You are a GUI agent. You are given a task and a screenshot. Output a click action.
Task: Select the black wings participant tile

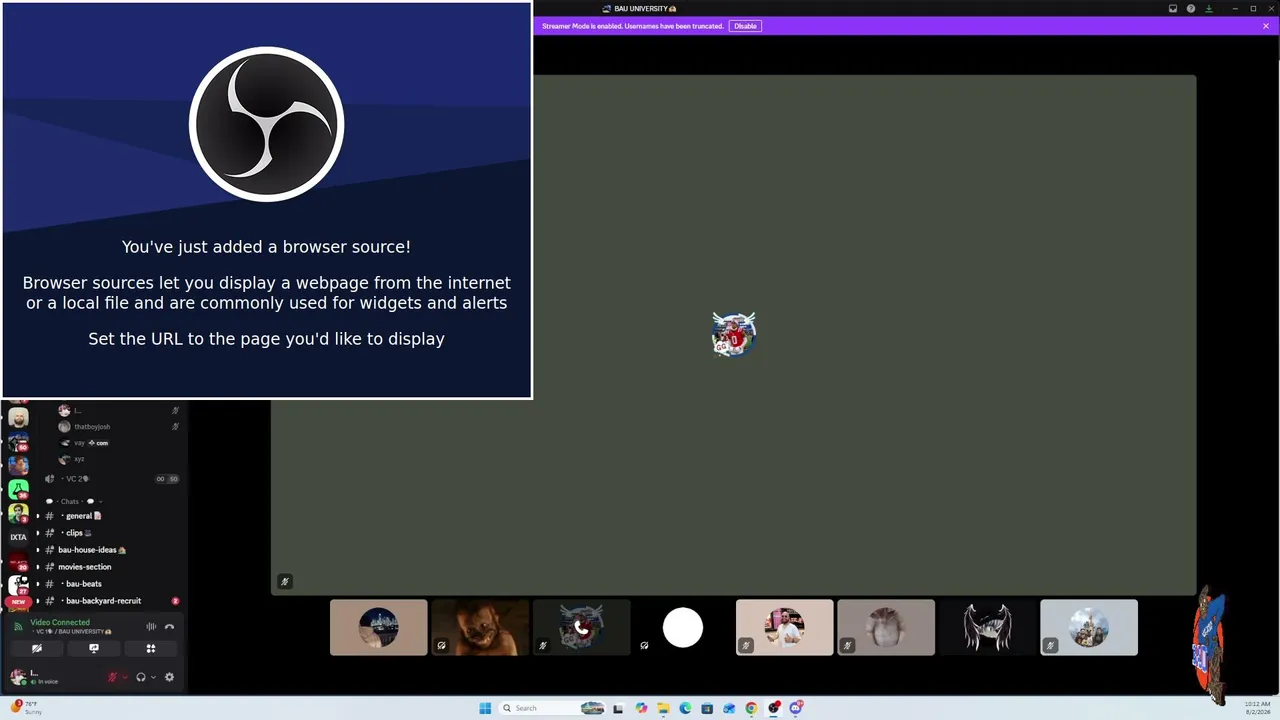pyautogui.click(x=988, y=628)
